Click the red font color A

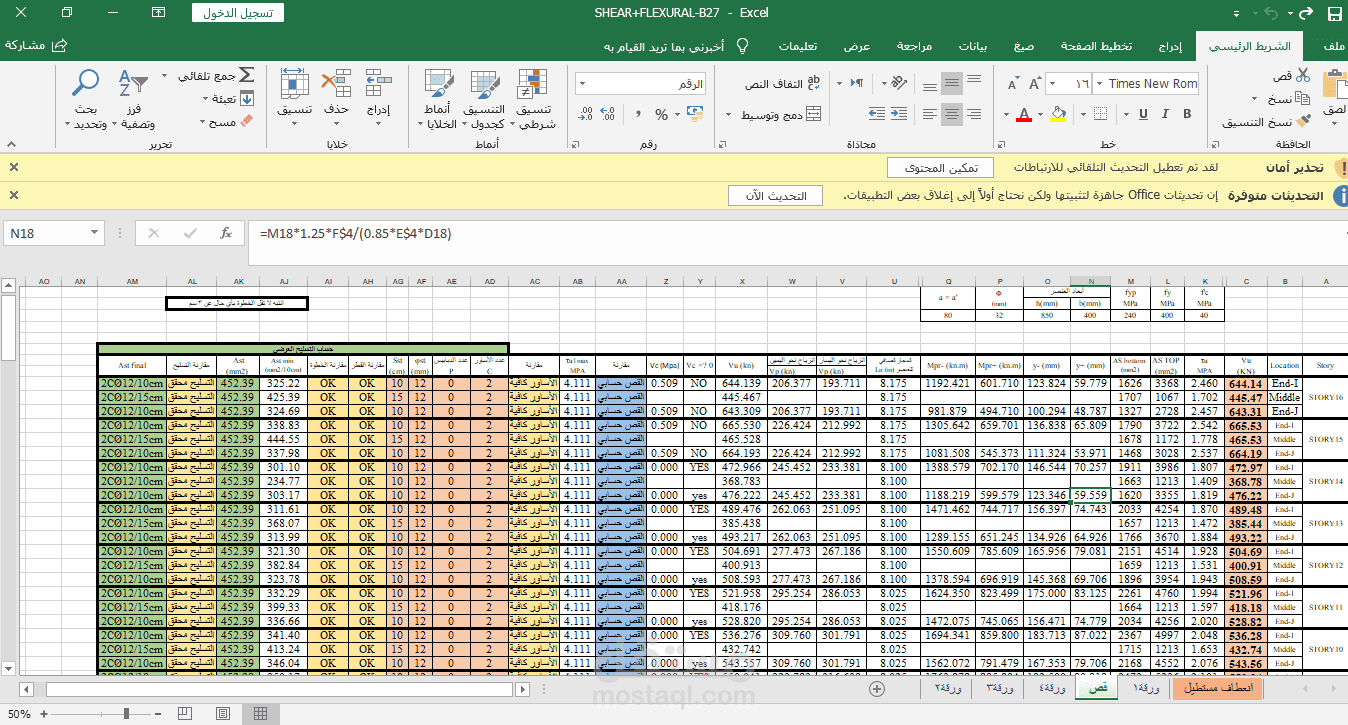point(1024,114)
